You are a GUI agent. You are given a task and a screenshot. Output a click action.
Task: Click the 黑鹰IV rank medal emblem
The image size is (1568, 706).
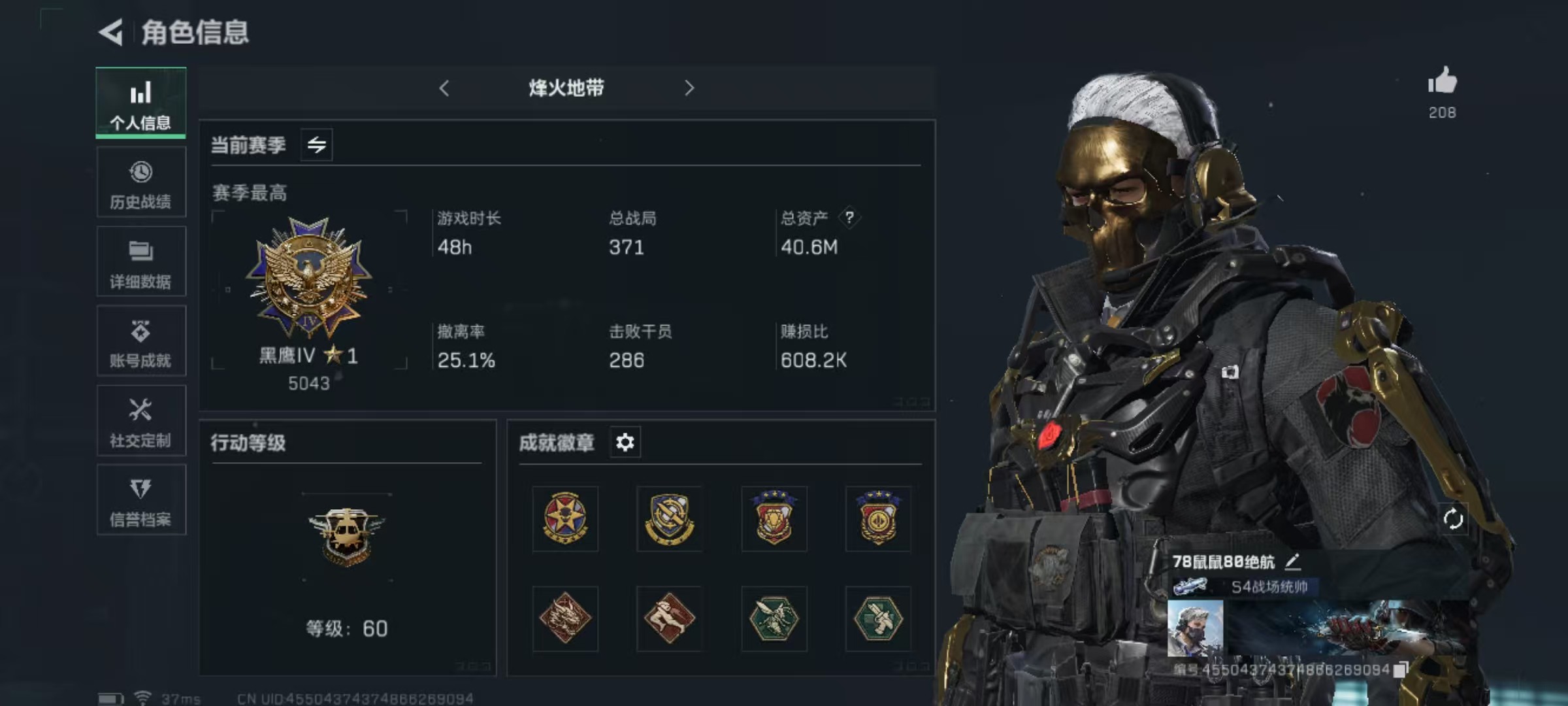tap(309, 278)
